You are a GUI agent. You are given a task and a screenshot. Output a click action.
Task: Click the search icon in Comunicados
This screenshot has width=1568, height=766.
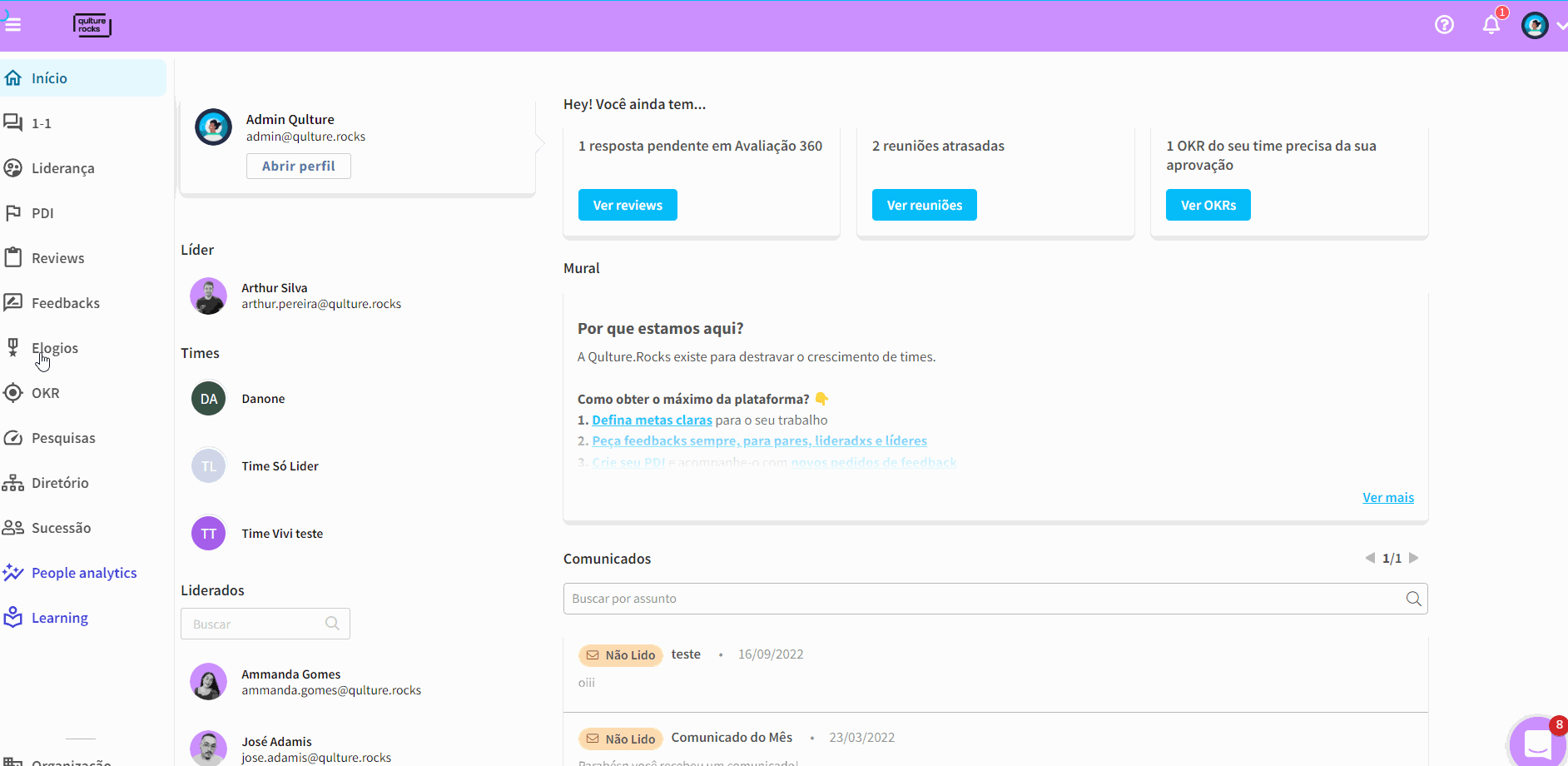pos(1413,599)
